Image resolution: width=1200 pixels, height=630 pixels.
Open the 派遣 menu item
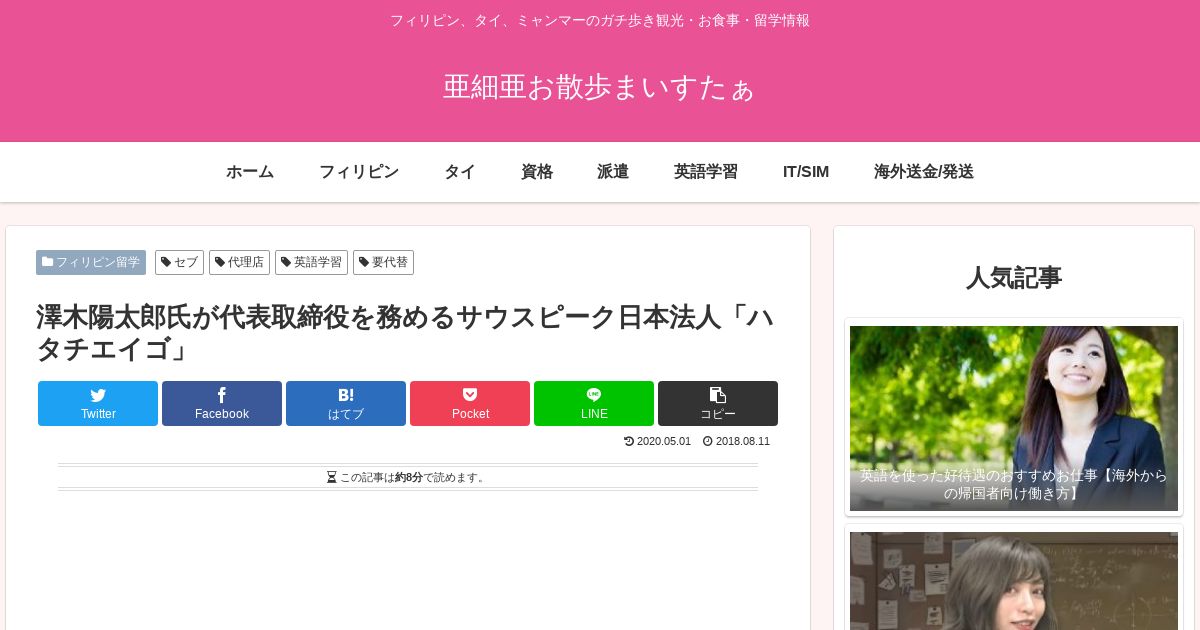pos(613,172)
